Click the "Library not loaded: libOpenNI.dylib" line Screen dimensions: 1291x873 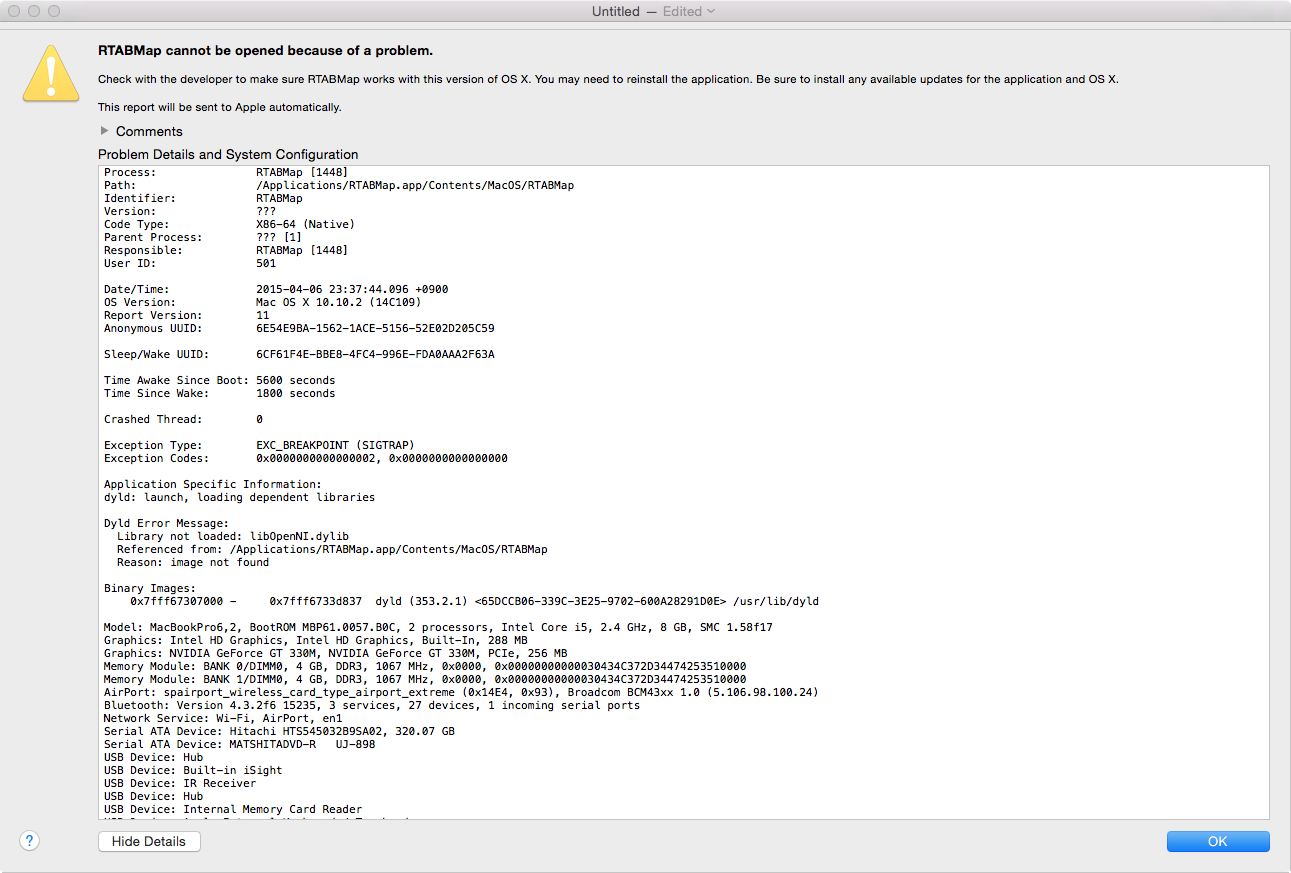(232, 536)
